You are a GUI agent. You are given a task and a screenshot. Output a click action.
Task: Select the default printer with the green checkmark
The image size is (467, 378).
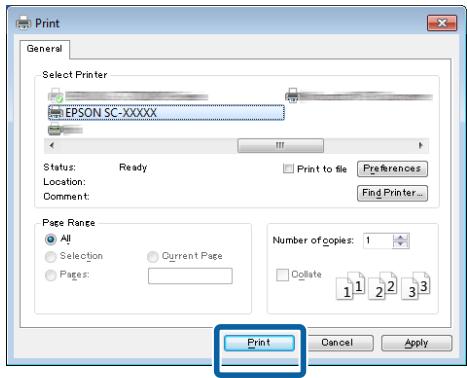tap(128, 96)
